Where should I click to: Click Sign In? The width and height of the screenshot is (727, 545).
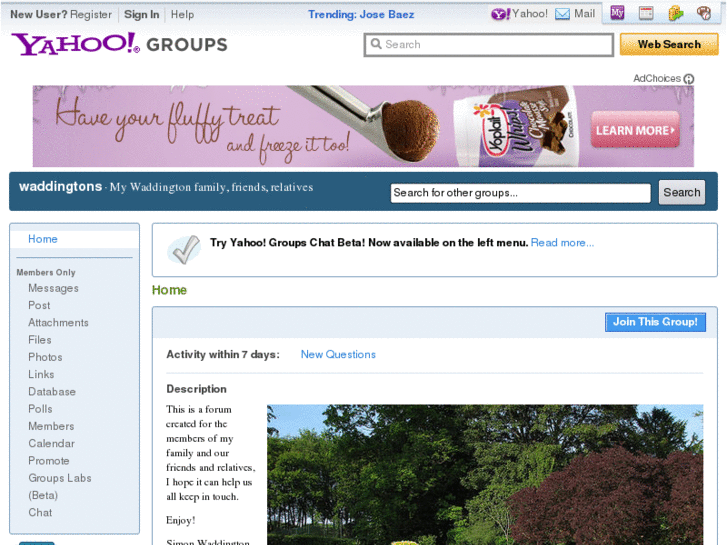tap(141, 14)
